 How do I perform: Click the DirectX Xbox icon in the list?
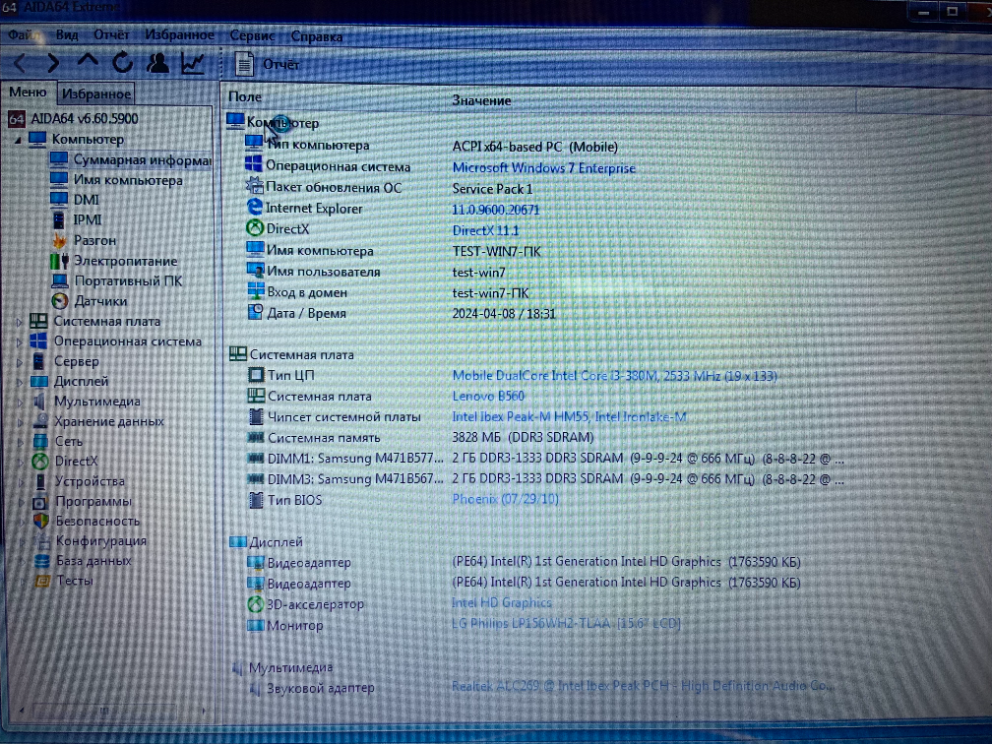pyautogui.click(x=255, y=228)
